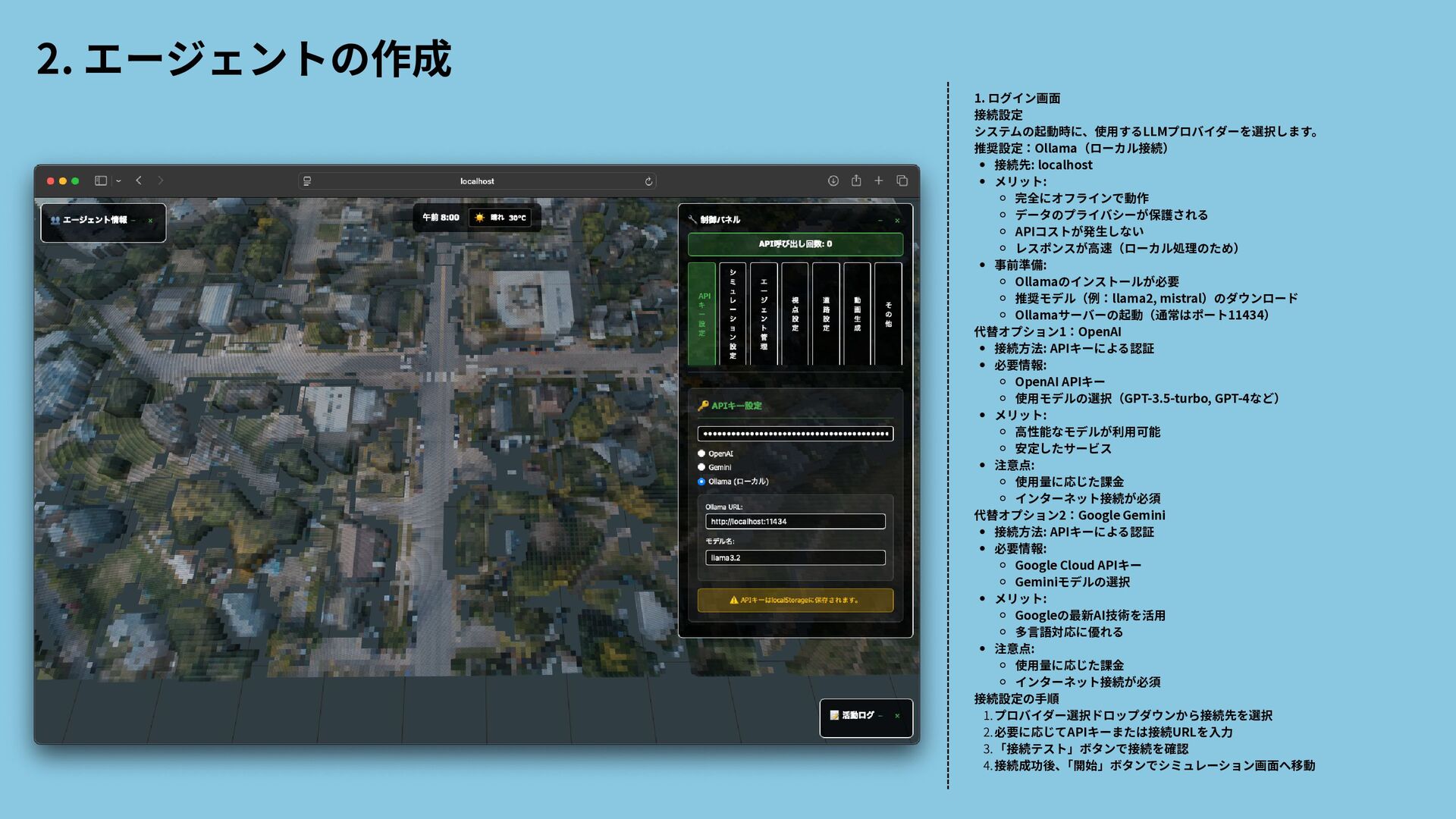Switch to the シミュレーション設定 tab
This screenshot has height=819, width=1456.
733,314
